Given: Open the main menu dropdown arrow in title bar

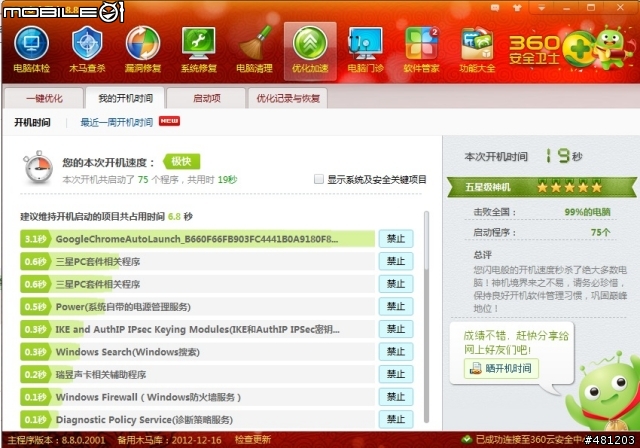Looking at the screenshot, I should coord(541,8).
